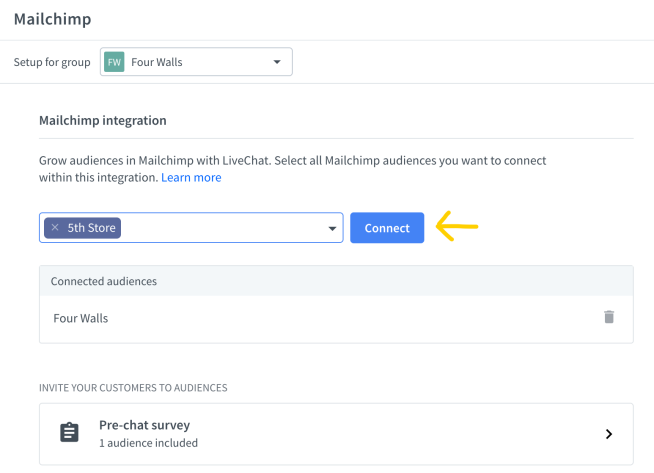Delete the Four Walls connected audience
The height and width of the screenshot is (473, 654).
pyautogui.click(x=609, y=317)
